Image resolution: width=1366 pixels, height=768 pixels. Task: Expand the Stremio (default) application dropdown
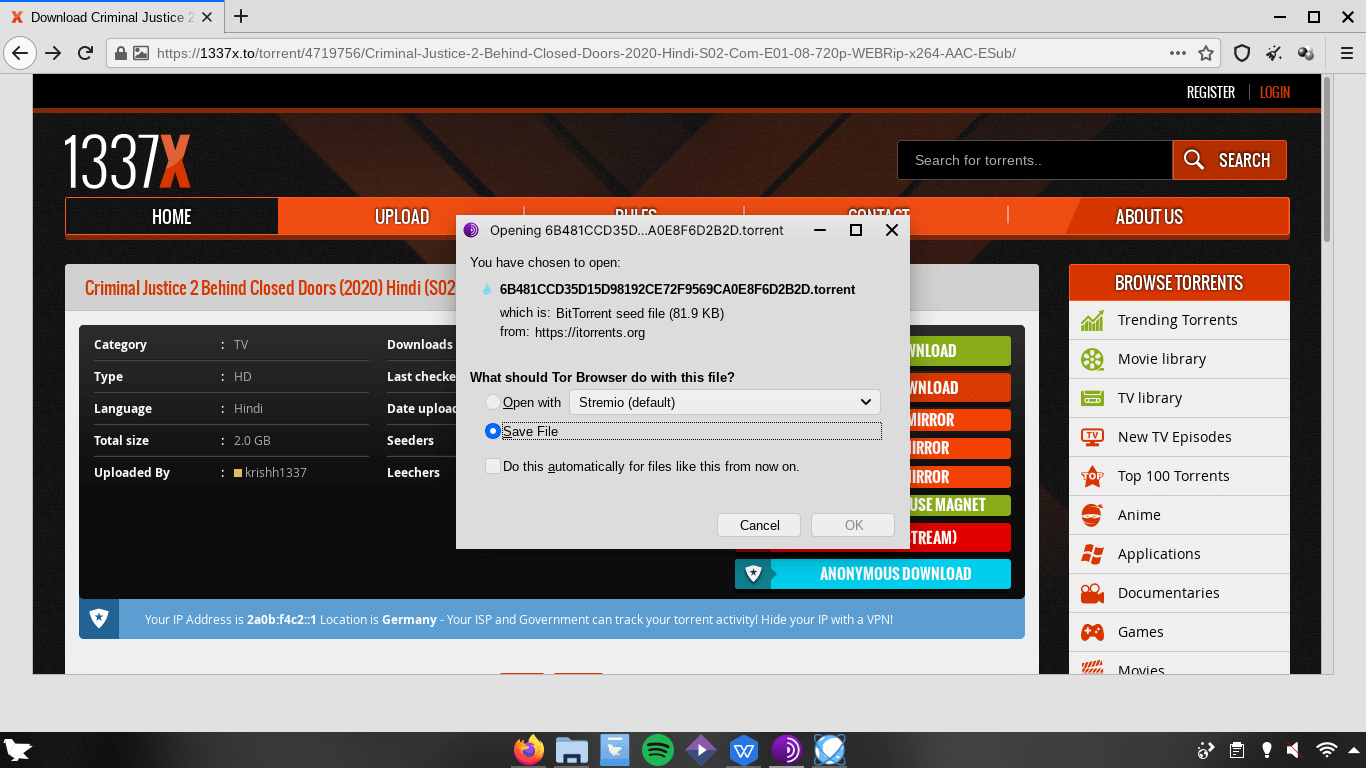(x=725, y=402)
